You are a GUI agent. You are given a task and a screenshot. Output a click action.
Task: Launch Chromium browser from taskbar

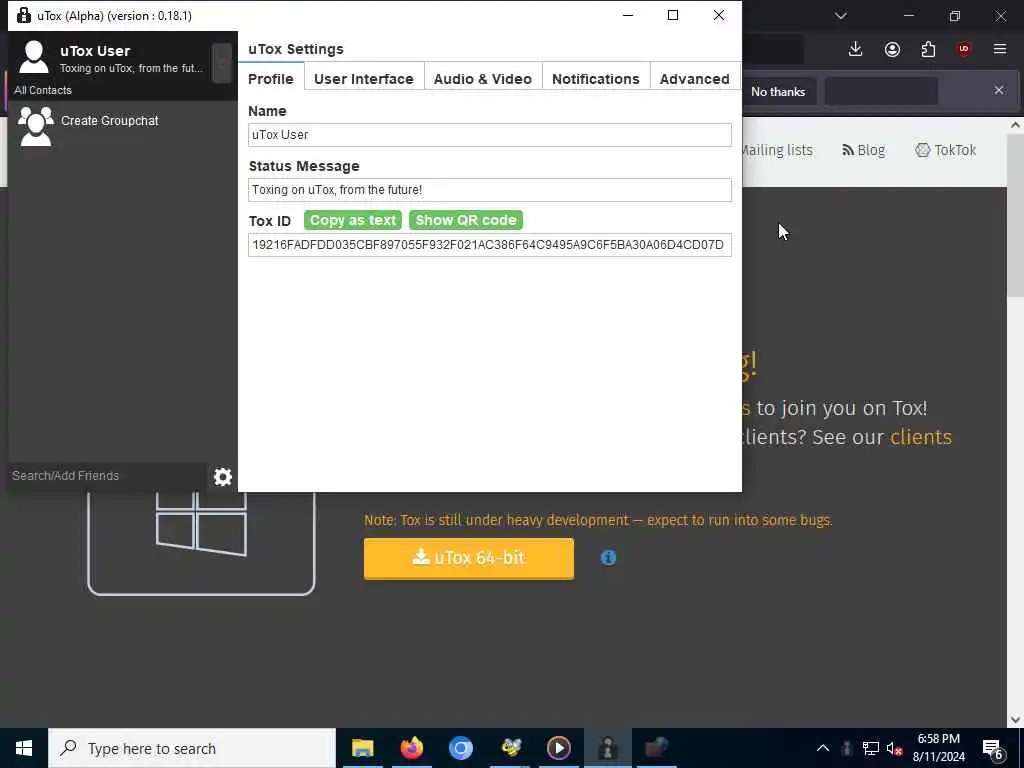(x=460, y=748)
